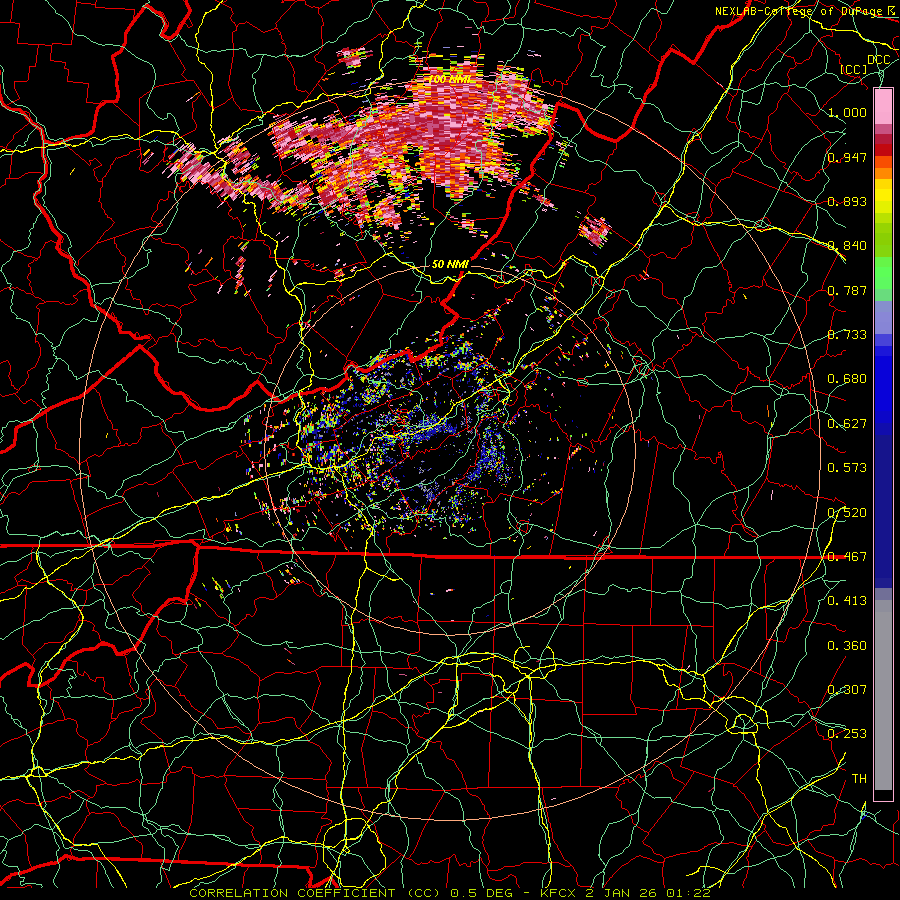This screenshot has height=900, width=900.
Task: Click the 1.000 color scale value
Action: click(847, 112)
